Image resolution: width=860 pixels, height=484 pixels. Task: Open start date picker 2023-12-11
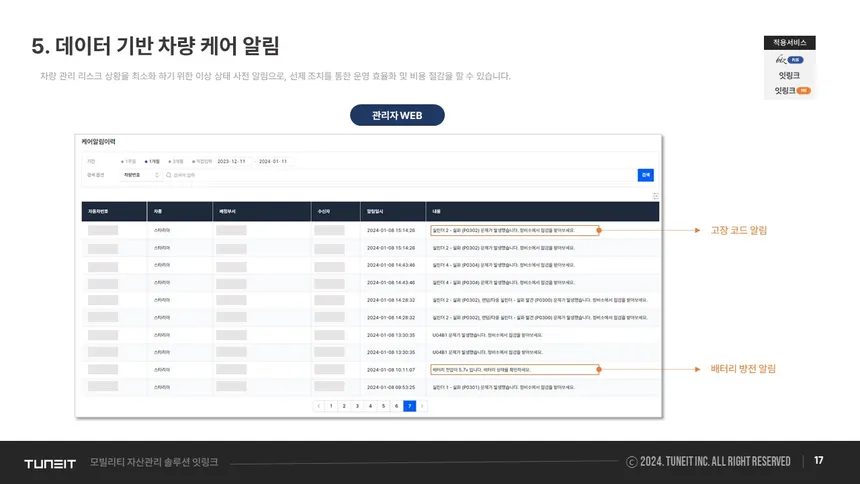pos(233,161)
